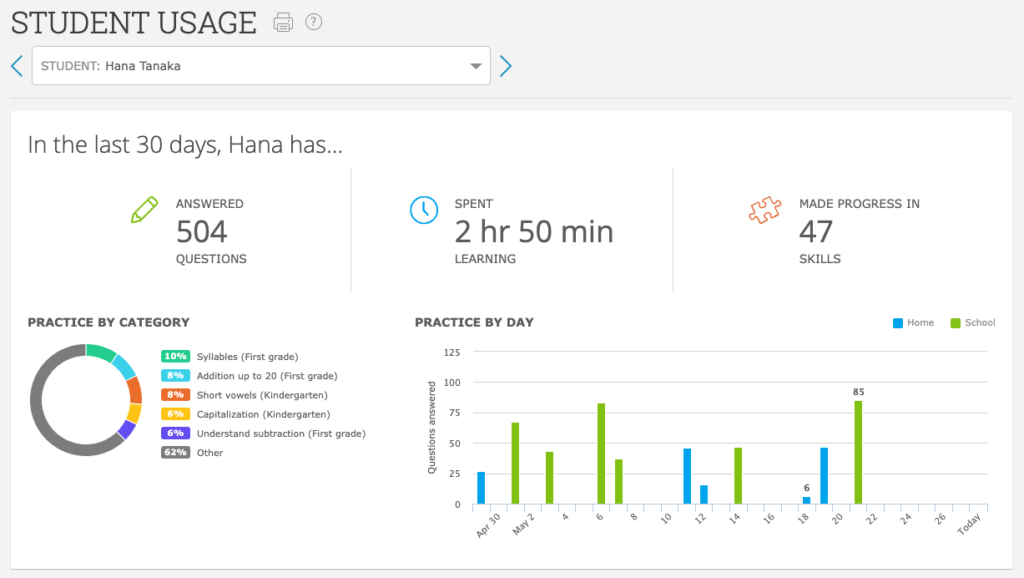Toggle Home series in chart legend

[x=913, y=323]
